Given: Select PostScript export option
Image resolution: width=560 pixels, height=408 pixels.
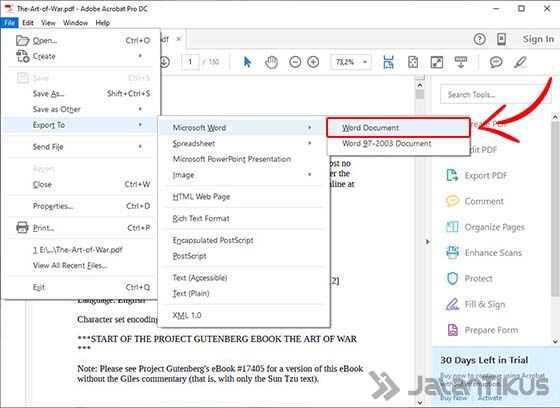Looking at the screenshot, I should coord(243,256).
